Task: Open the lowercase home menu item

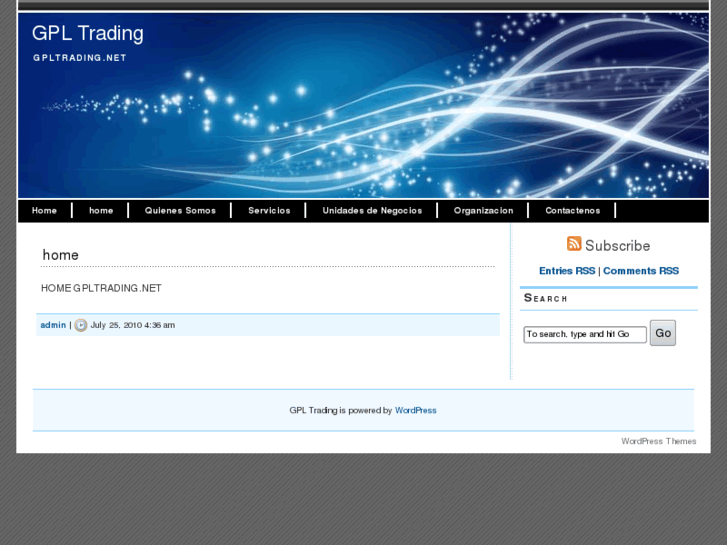Action: pyautogui.click(x=101, y=211)
